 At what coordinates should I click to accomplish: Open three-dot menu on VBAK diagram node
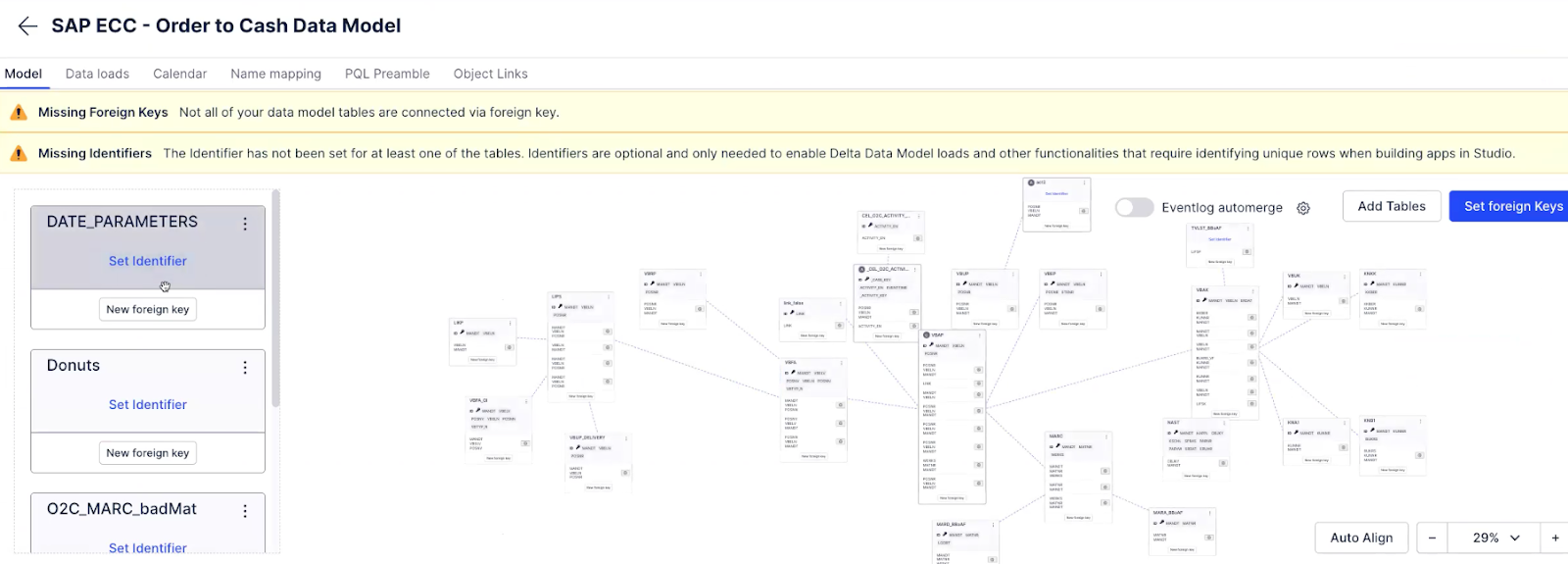[1254, 289]
